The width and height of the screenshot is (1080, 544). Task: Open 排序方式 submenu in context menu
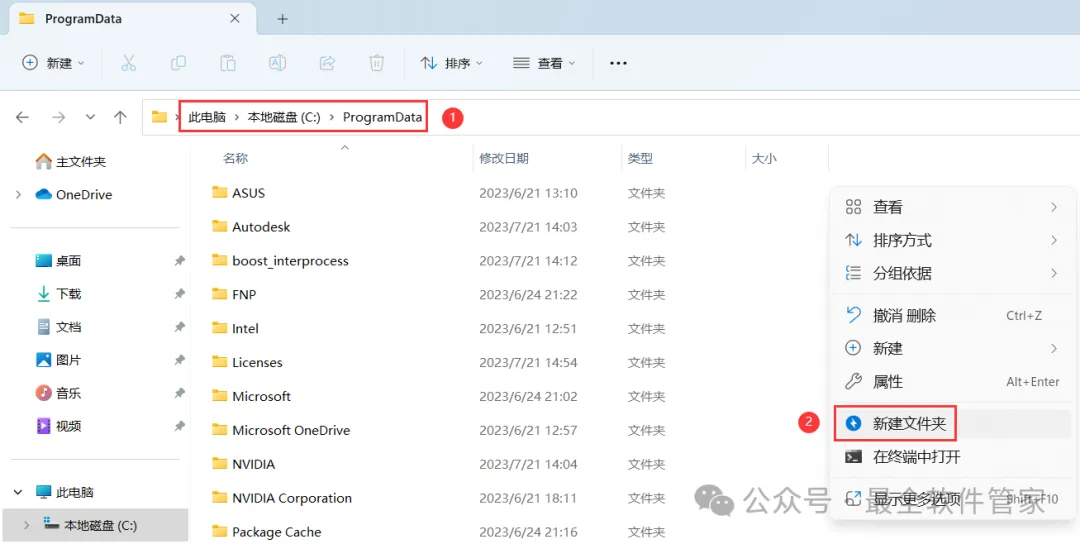pyautogui.click(x=953, y=240)
